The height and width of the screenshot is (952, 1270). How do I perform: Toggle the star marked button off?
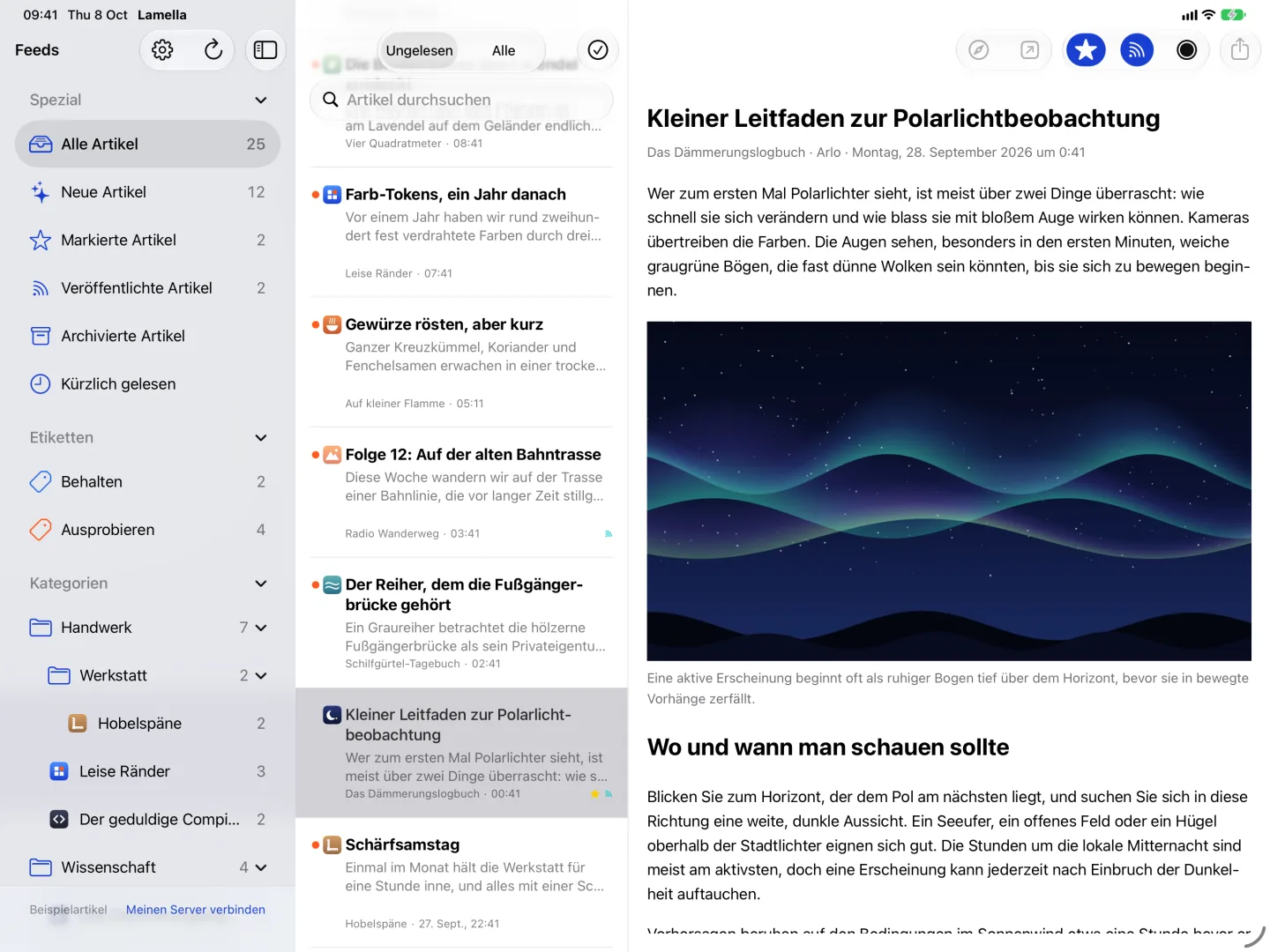click(x=1086, y=50)
